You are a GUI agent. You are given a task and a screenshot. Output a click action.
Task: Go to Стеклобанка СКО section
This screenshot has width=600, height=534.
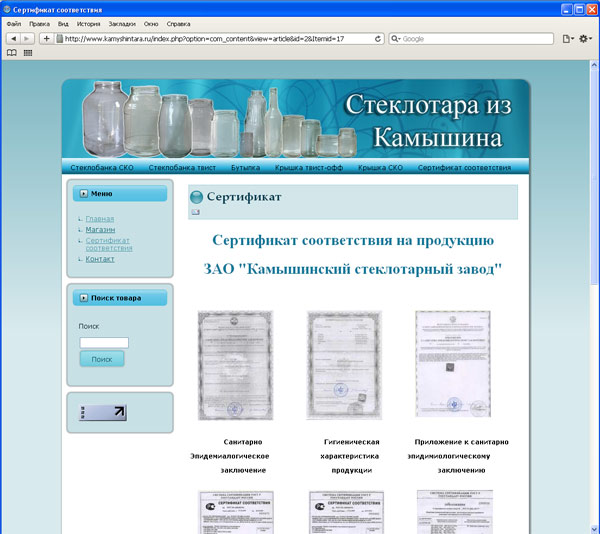102,168
